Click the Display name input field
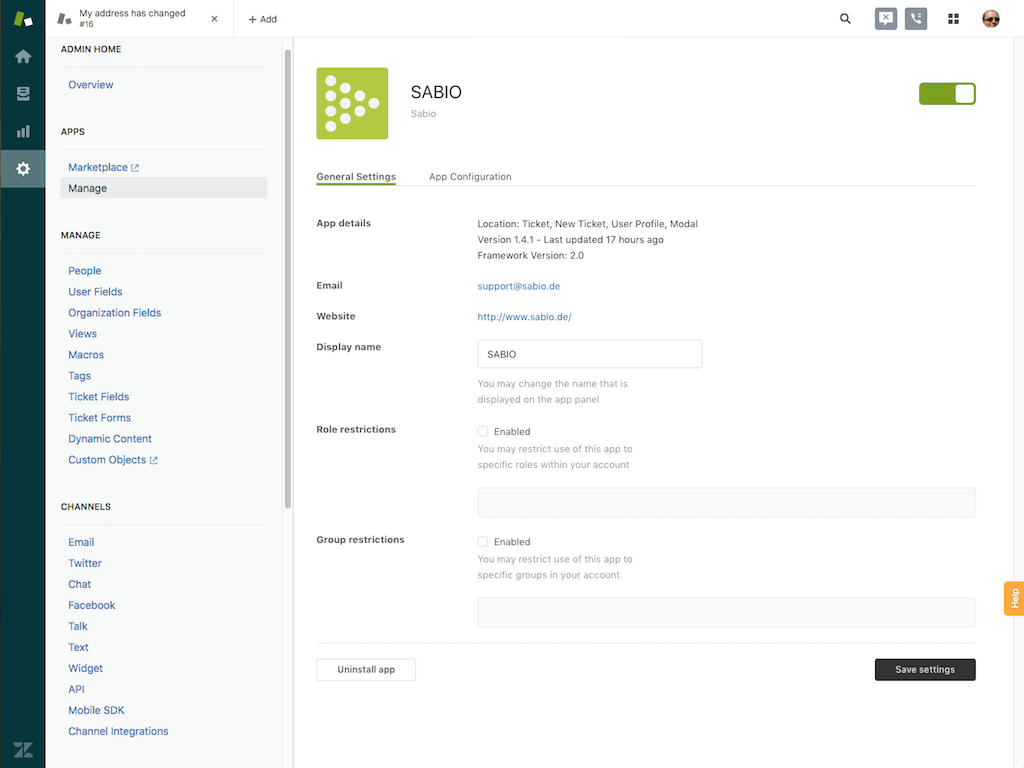The height and width of the screenshot is (768, 1024). click(x=589, y=354)
